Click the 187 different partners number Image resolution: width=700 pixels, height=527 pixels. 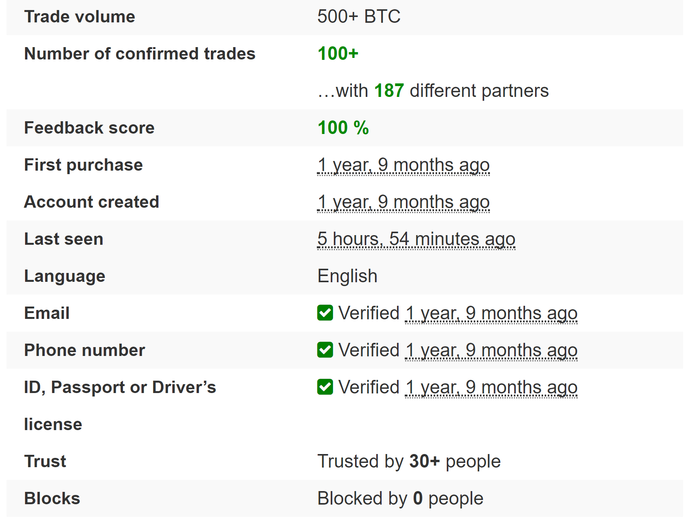click(389, 91)
